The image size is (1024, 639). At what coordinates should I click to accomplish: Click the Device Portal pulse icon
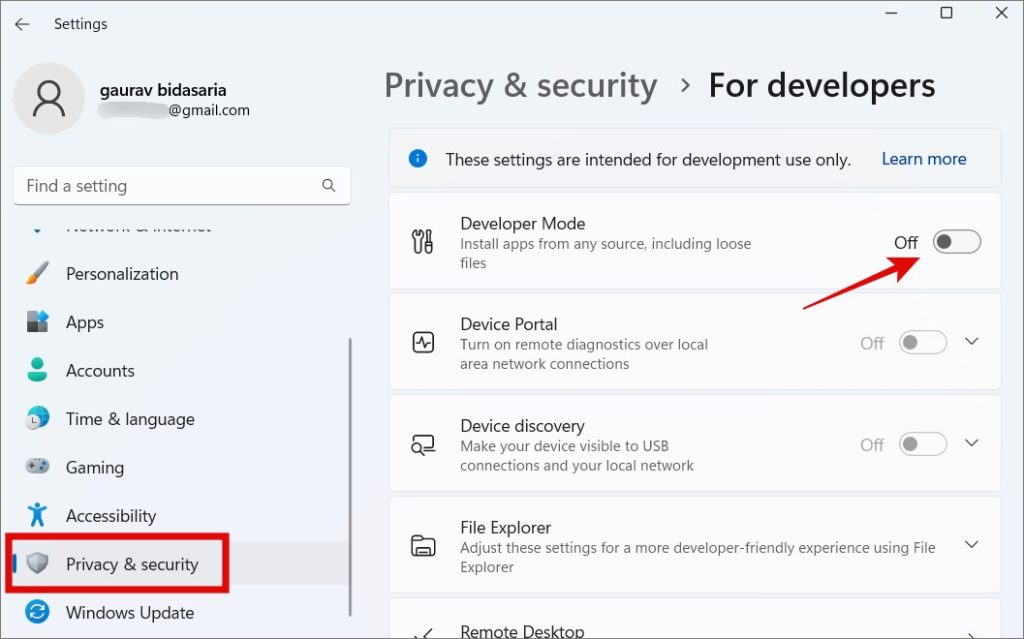tap(423, 342)
